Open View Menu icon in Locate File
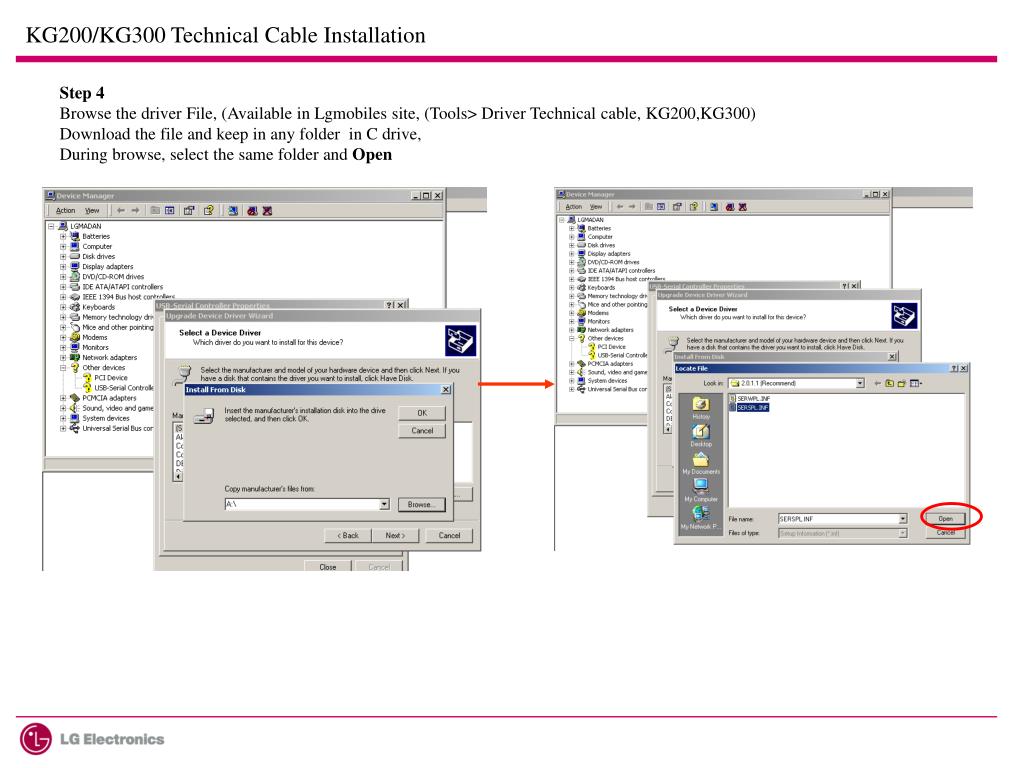 pyautogui.click(x=916, y=383)
